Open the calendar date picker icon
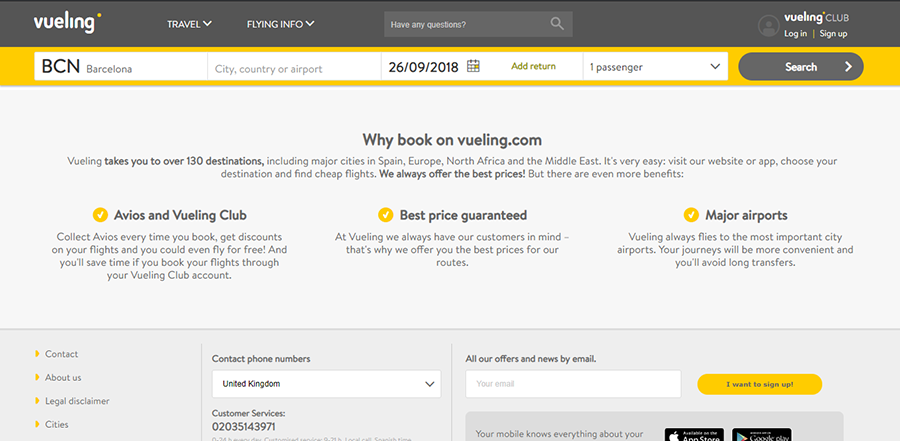Image resolution: width=900 pixels, height=441 pixels. tap(473, 66)
